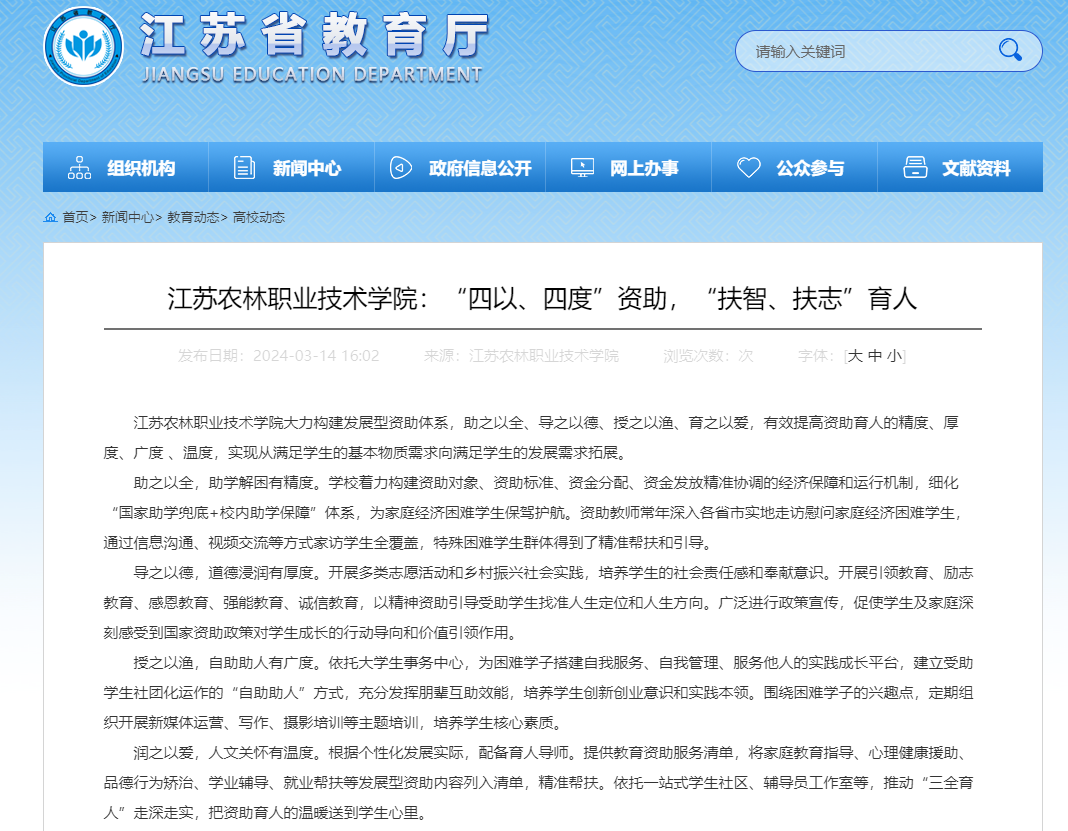This screenshot has height=831, width=1068.
Task: Click the 新闻中心 document icon
Action: coord(244,168)
